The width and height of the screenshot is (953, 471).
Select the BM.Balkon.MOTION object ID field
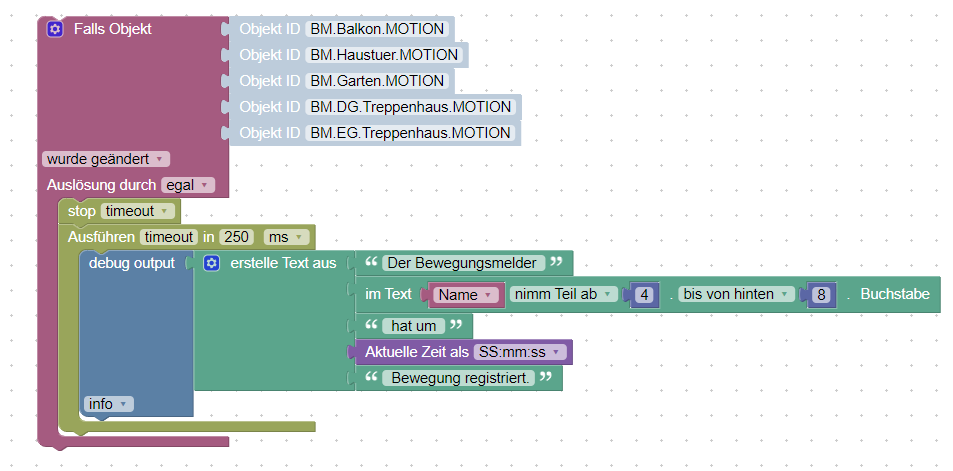tap(377, 29)
